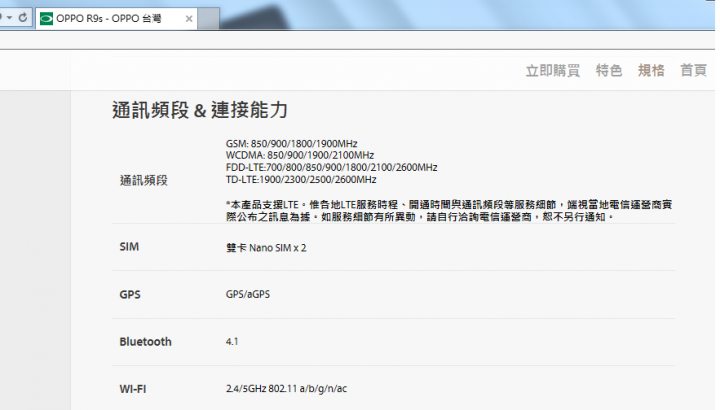Click the OPPO favicon on the tab

click(x=46, y=19)
